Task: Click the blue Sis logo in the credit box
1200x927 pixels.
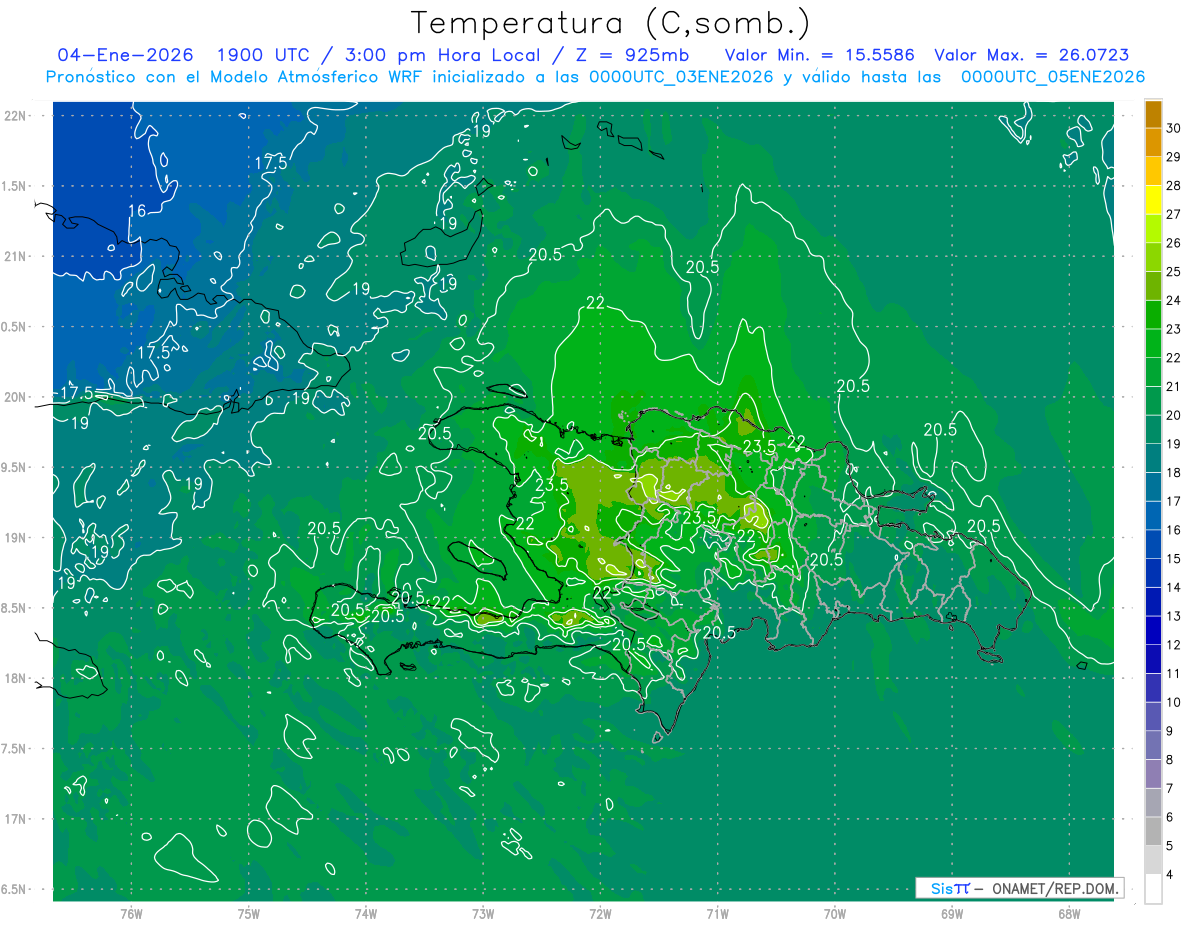Action: click(x=943, y=888)
